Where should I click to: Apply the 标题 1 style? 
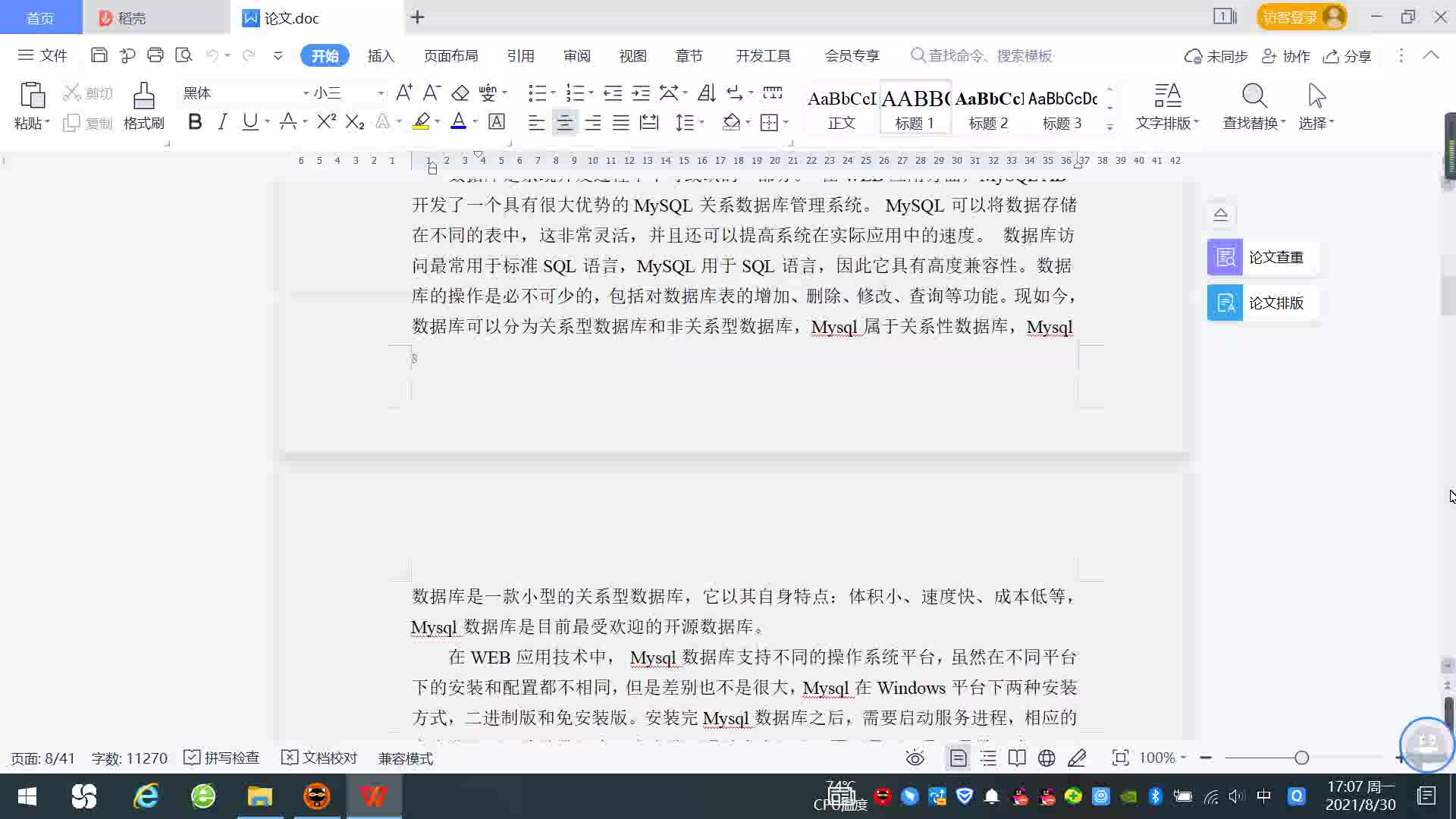click(x=915, y=108)
